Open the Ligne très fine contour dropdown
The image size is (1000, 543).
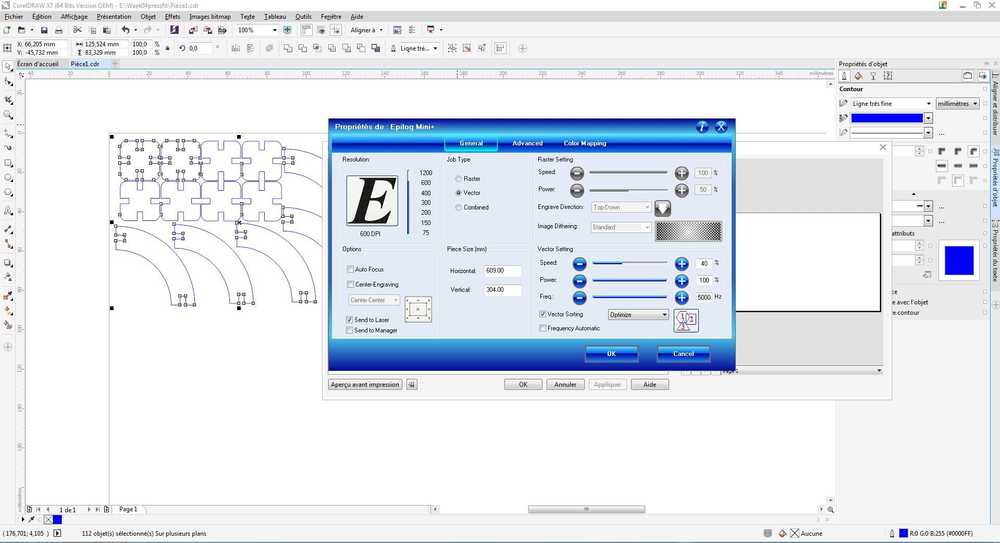[892, 103]
